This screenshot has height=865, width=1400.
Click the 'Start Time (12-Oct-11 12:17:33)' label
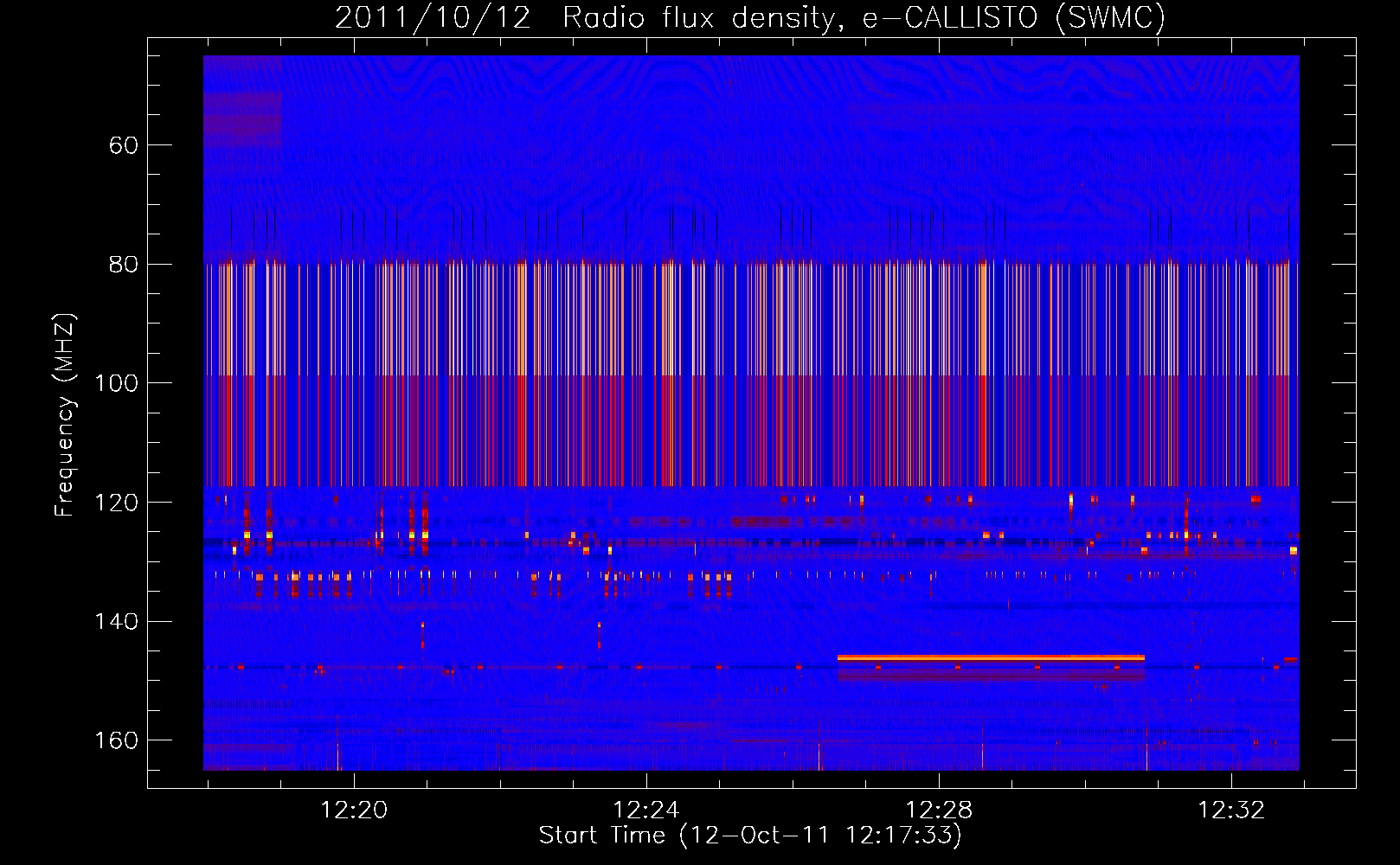click(x=750, y=836)
